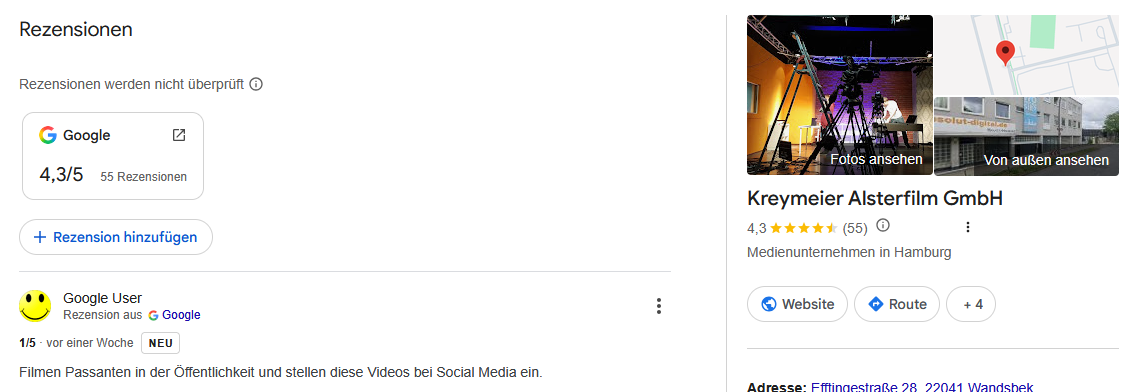Screen dimensions: 1121x392
Task: Open three-dot menu of Google User review
Action: (x=658, y=306)
